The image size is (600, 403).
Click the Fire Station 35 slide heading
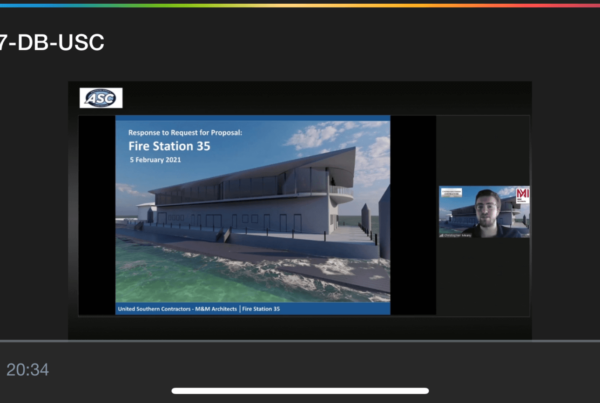[160, 147]
